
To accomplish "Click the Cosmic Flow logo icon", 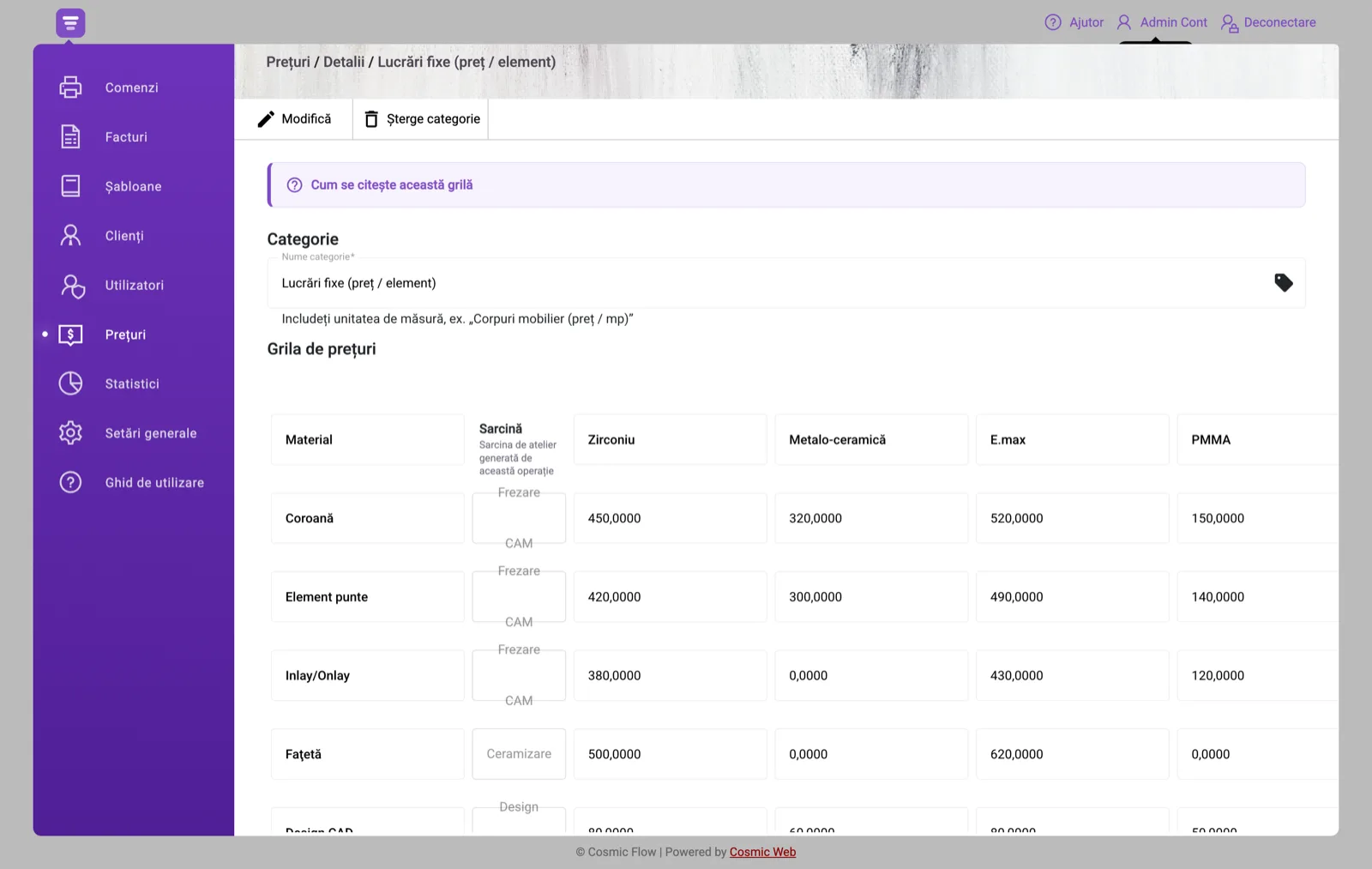I will 70,23.
